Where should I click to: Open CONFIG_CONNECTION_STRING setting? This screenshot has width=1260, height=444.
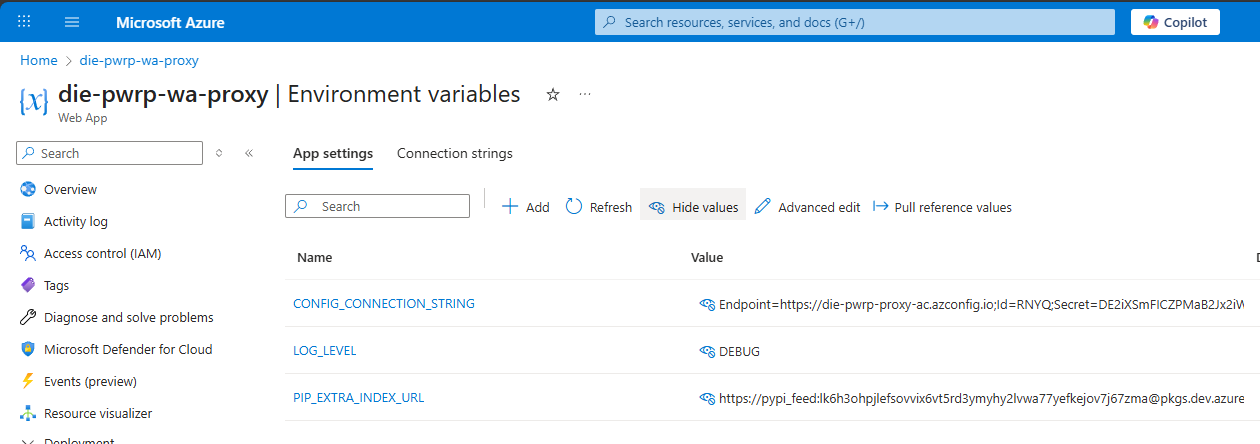384,303
